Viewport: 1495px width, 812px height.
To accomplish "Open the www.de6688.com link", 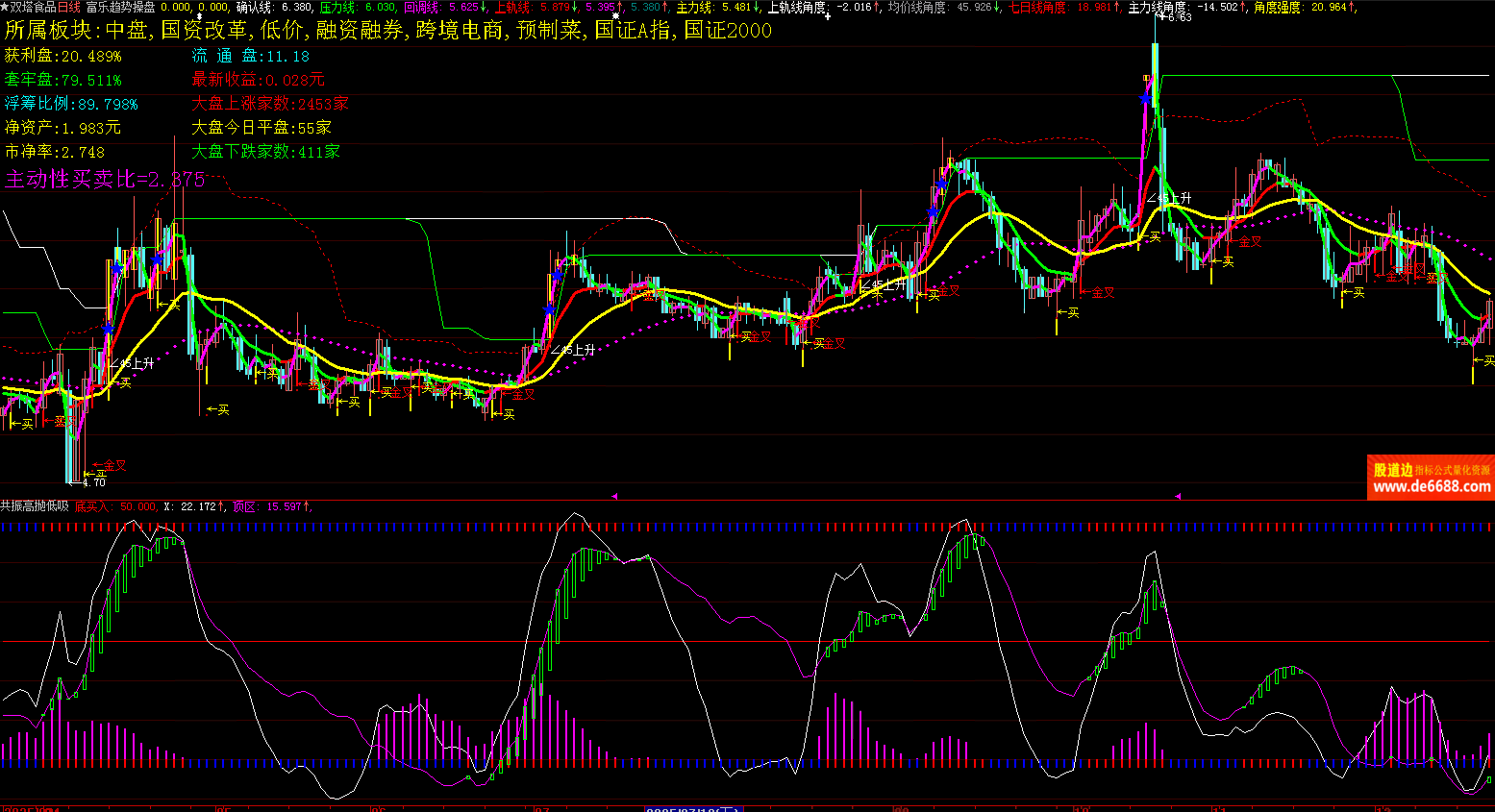I will point(1432,487).
